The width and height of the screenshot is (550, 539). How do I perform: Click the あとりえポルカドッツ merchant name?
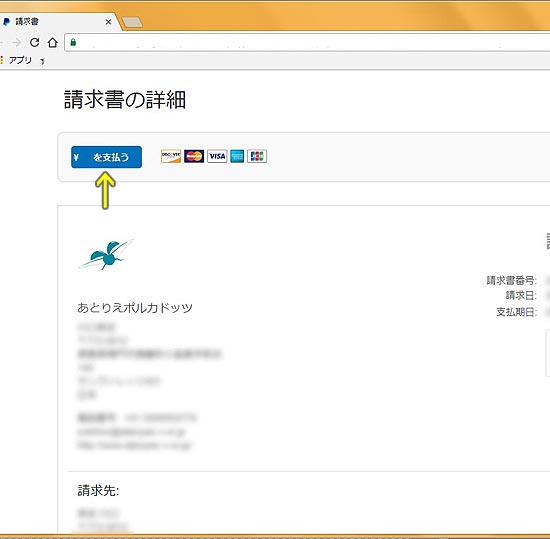click(135, 308)
